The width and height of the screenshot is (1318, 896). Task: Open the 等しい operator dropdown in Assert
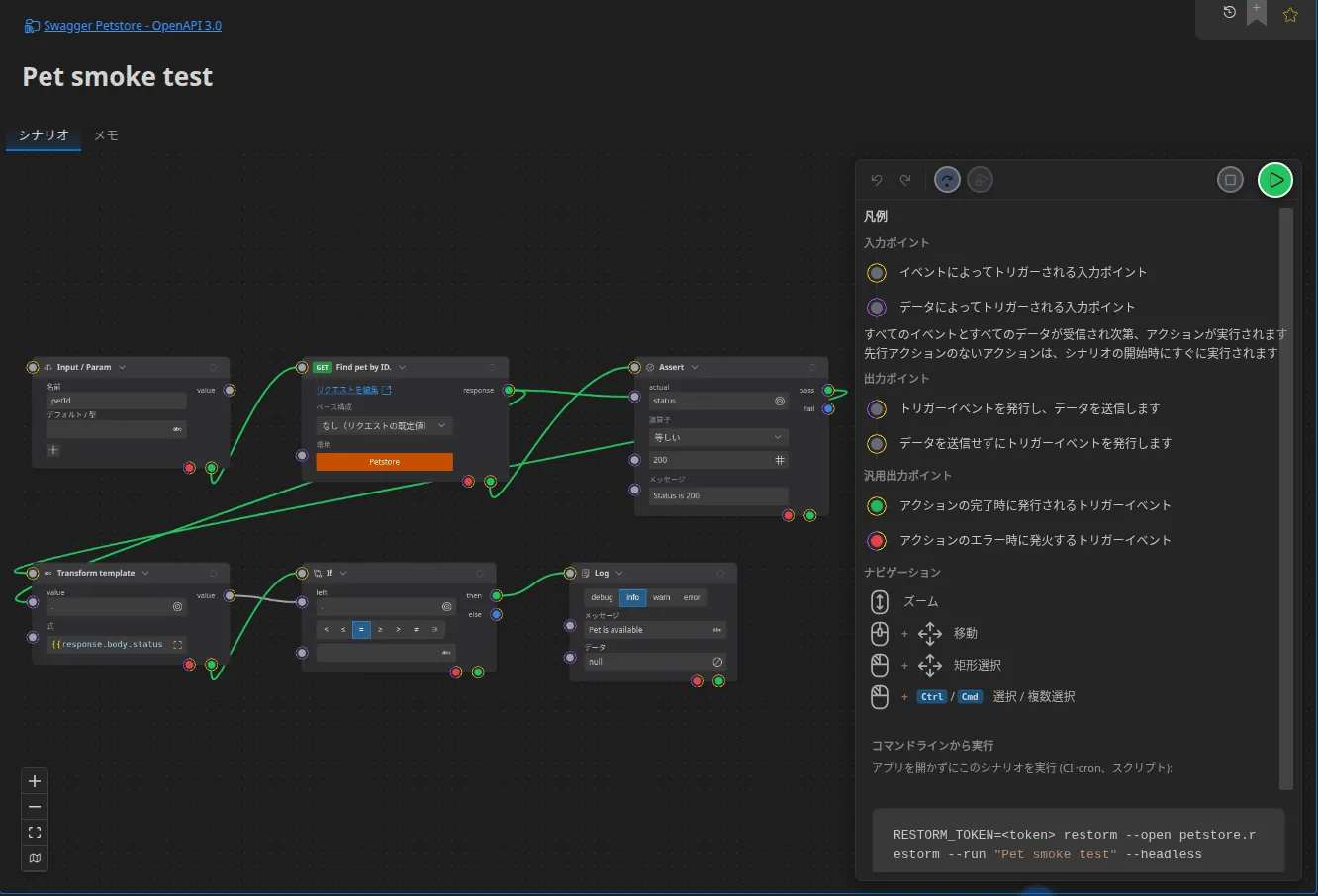click(x=718, y=437)
